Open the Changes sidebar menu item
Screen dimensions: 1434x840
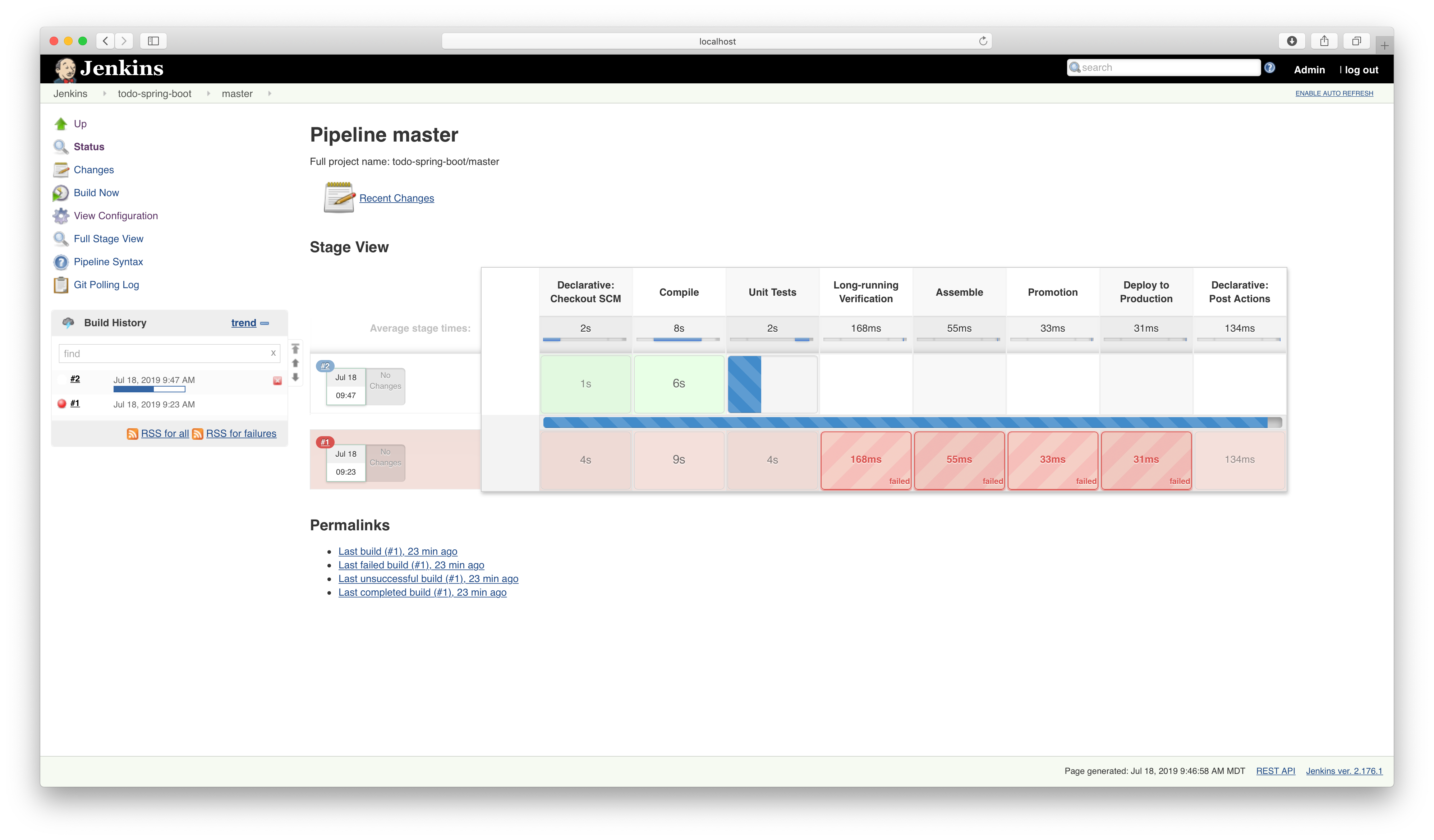pyautogui.click(x=93, y=170)
